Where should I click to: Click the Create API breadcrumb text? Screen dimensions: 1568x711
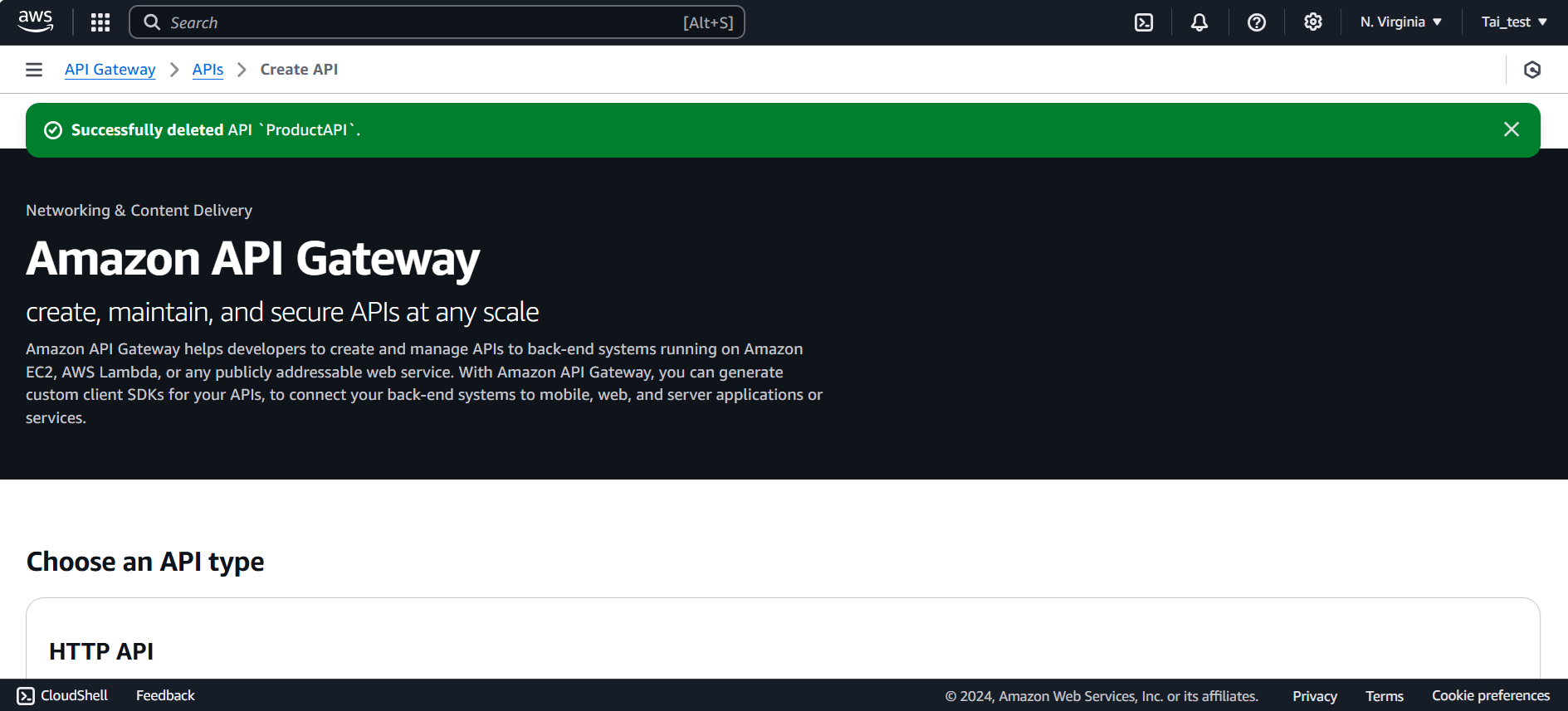(x=299, y=70)
